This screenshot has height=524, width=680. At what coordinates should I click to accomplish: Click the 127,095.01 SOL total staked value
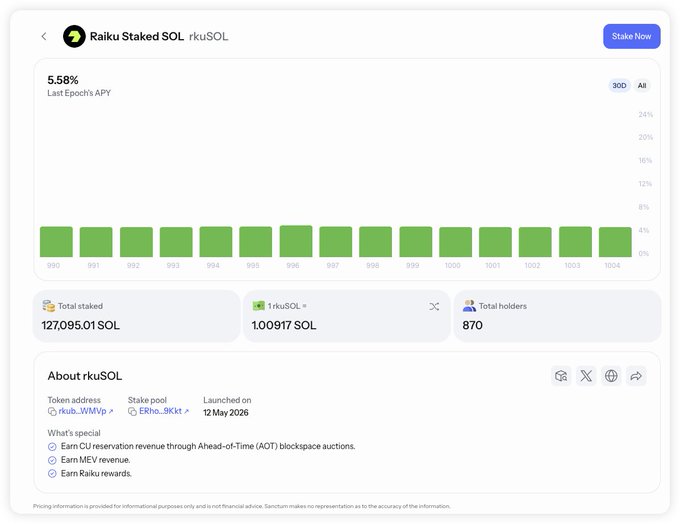[81, 325]
